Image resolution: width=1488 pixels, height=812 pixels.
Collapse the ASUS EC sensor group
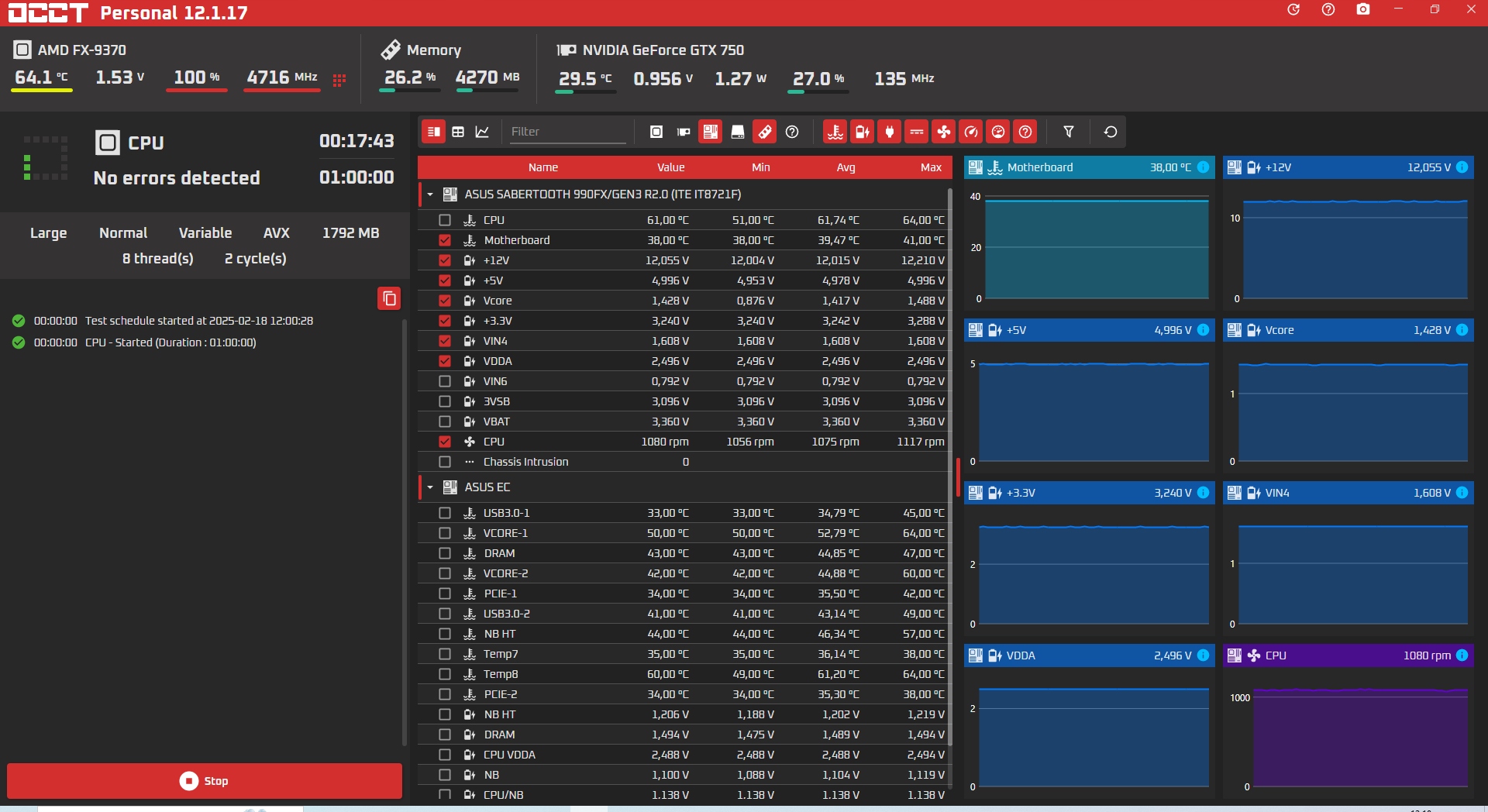click(x=430, y=487)
